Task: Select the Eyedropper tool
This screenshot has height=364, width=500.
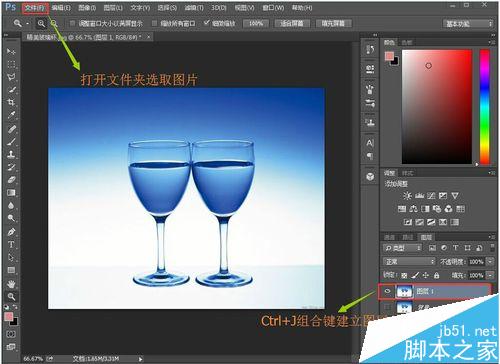Action: pyautogui.click(x=11, y=115)
